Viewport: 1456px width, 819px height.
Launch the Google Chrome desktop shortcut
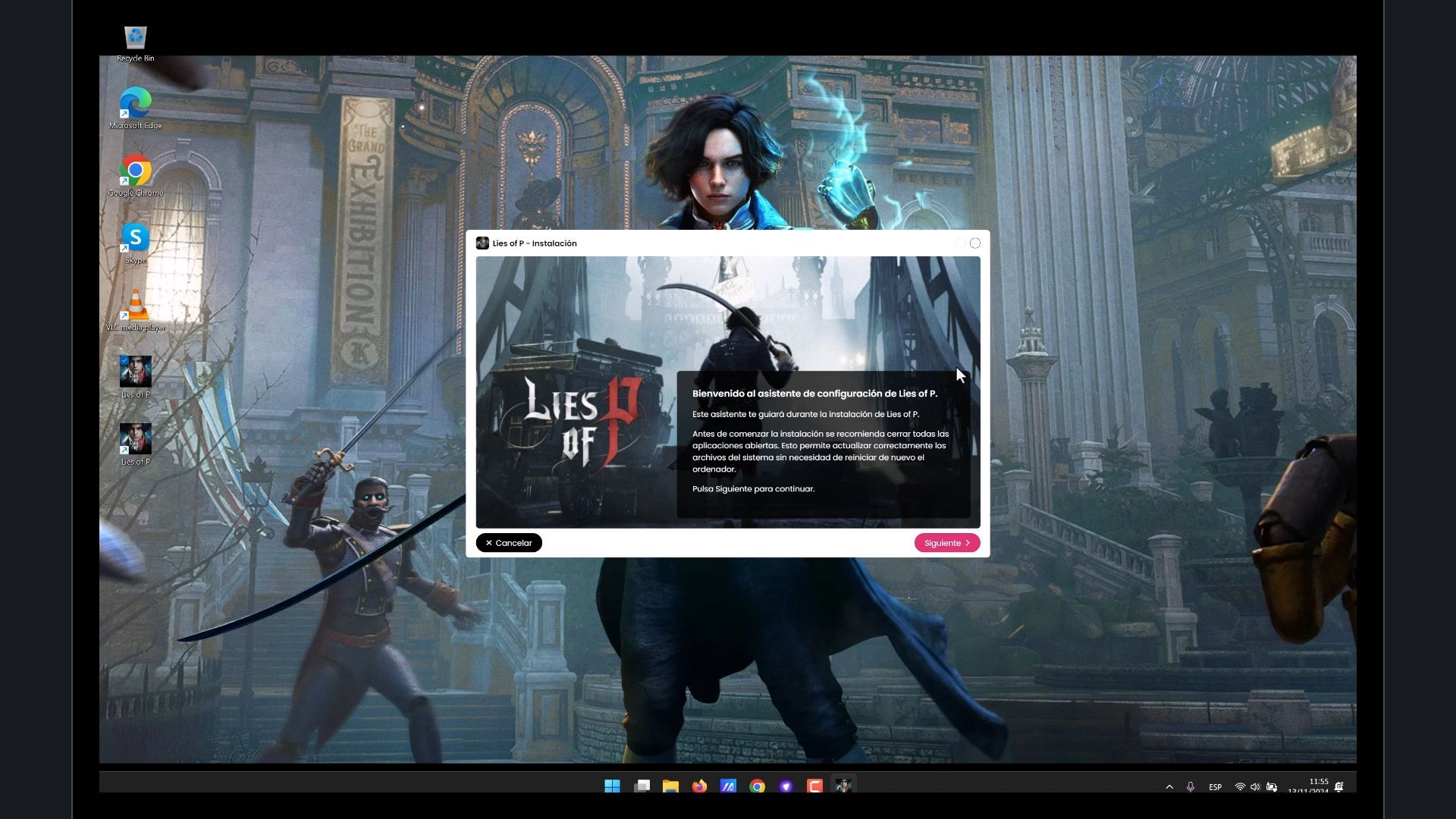click(136, 176)
